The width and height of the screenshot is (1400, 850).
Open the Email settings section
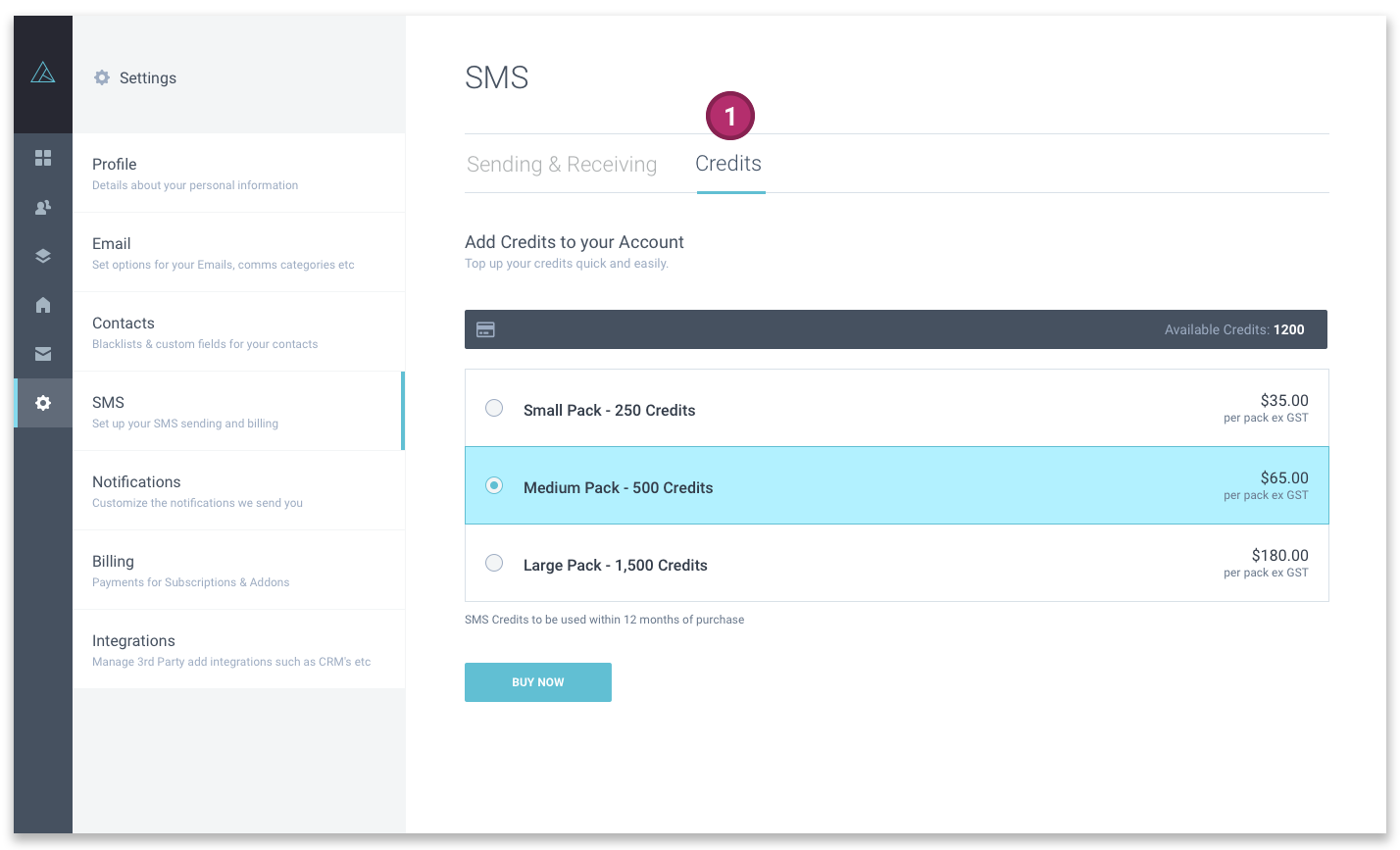[x=238, y=253]
